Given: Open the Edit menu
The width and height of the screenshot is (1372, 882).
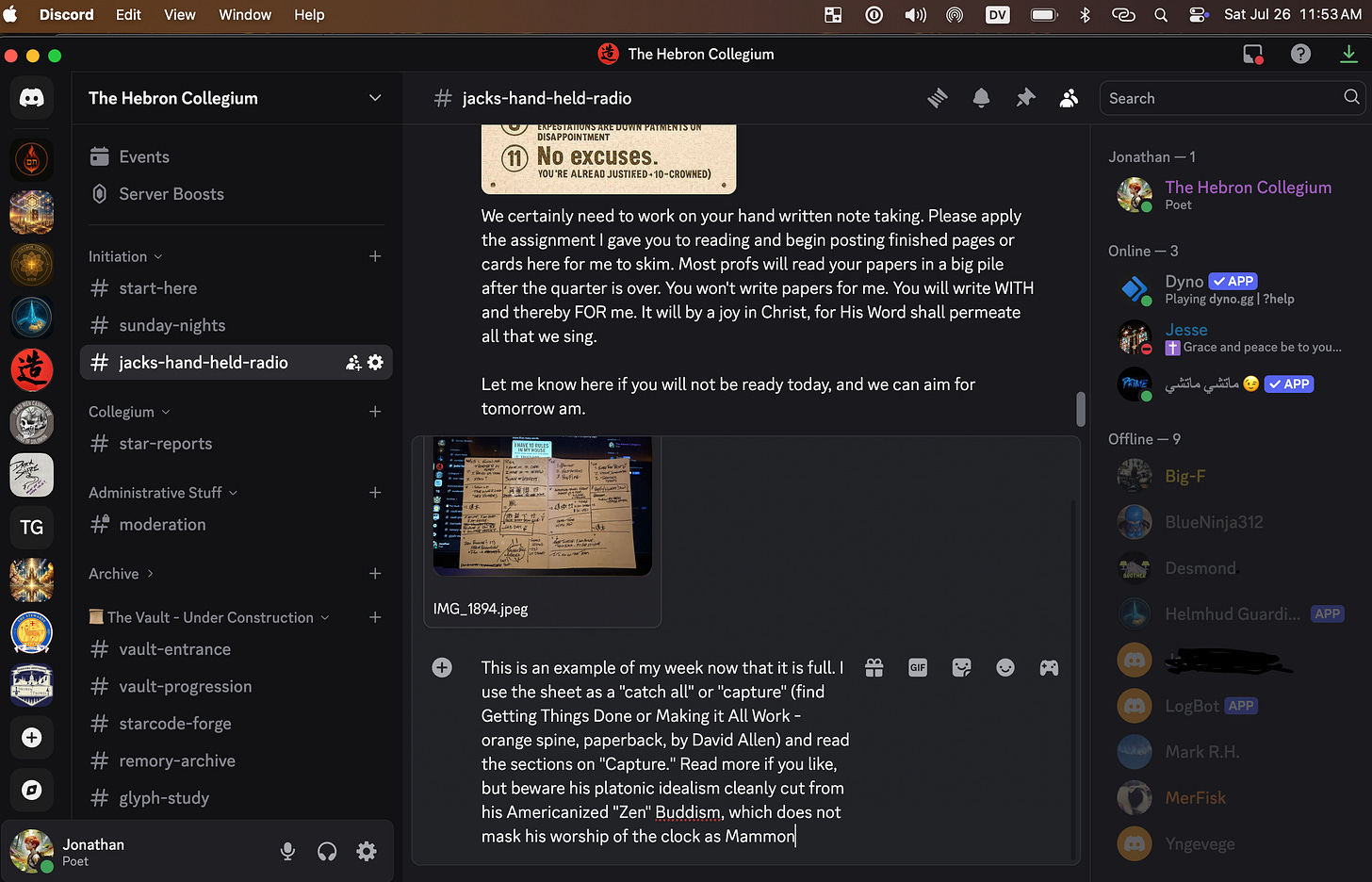Looking at the screenshot, I should point(128,14).
